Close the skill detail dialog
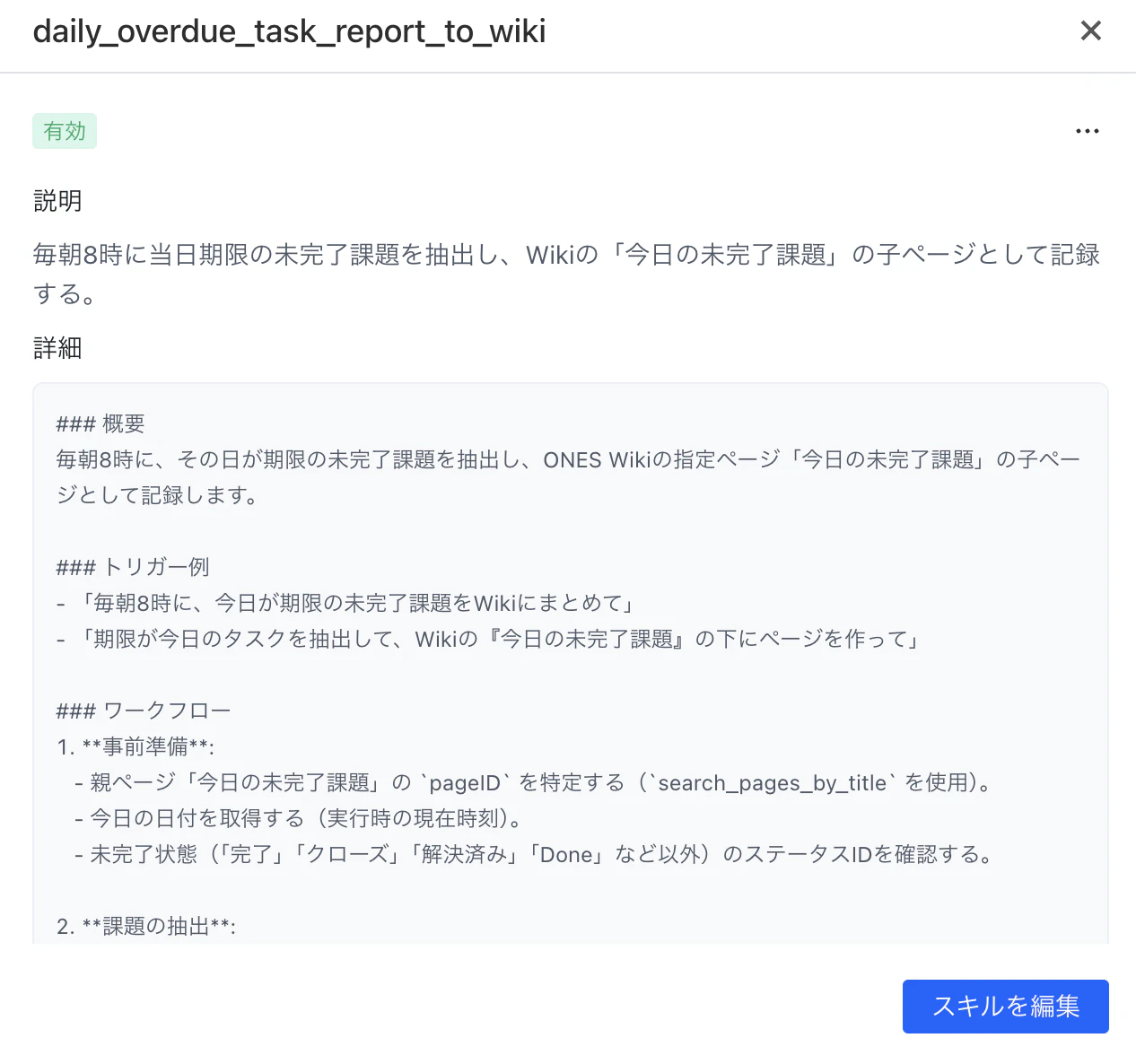 click(1090, 31)
